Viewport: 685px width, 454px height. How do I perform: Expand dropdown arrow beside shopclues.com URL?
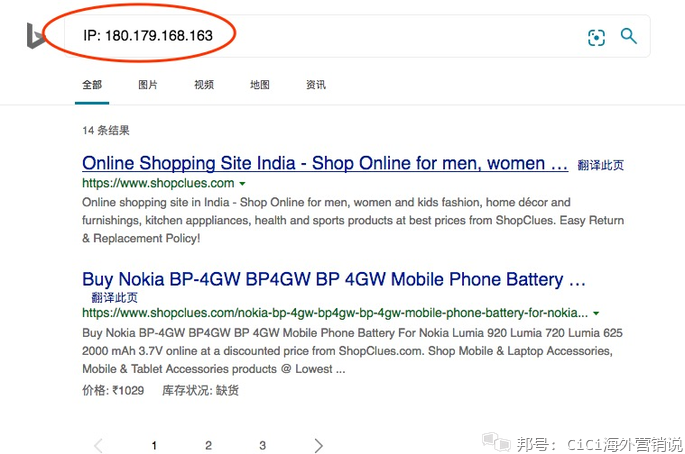coord(242,184)
